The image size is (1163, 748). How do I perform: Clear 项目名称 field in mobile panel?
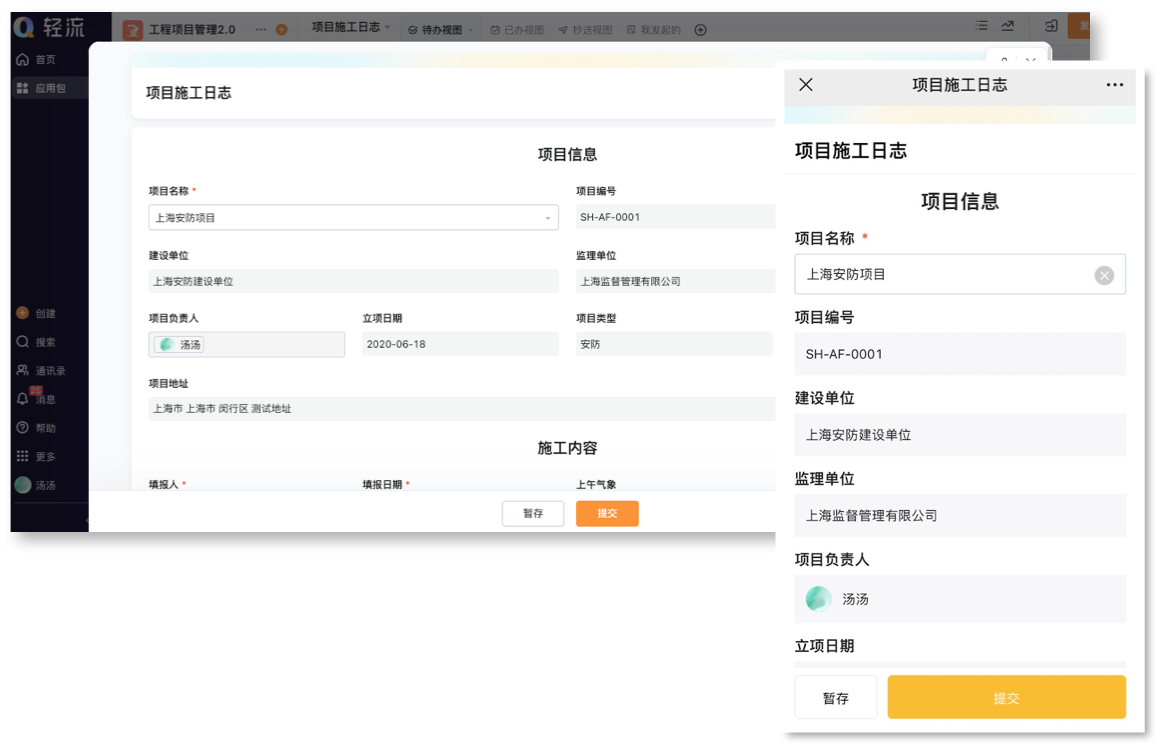pos(1103,275)
